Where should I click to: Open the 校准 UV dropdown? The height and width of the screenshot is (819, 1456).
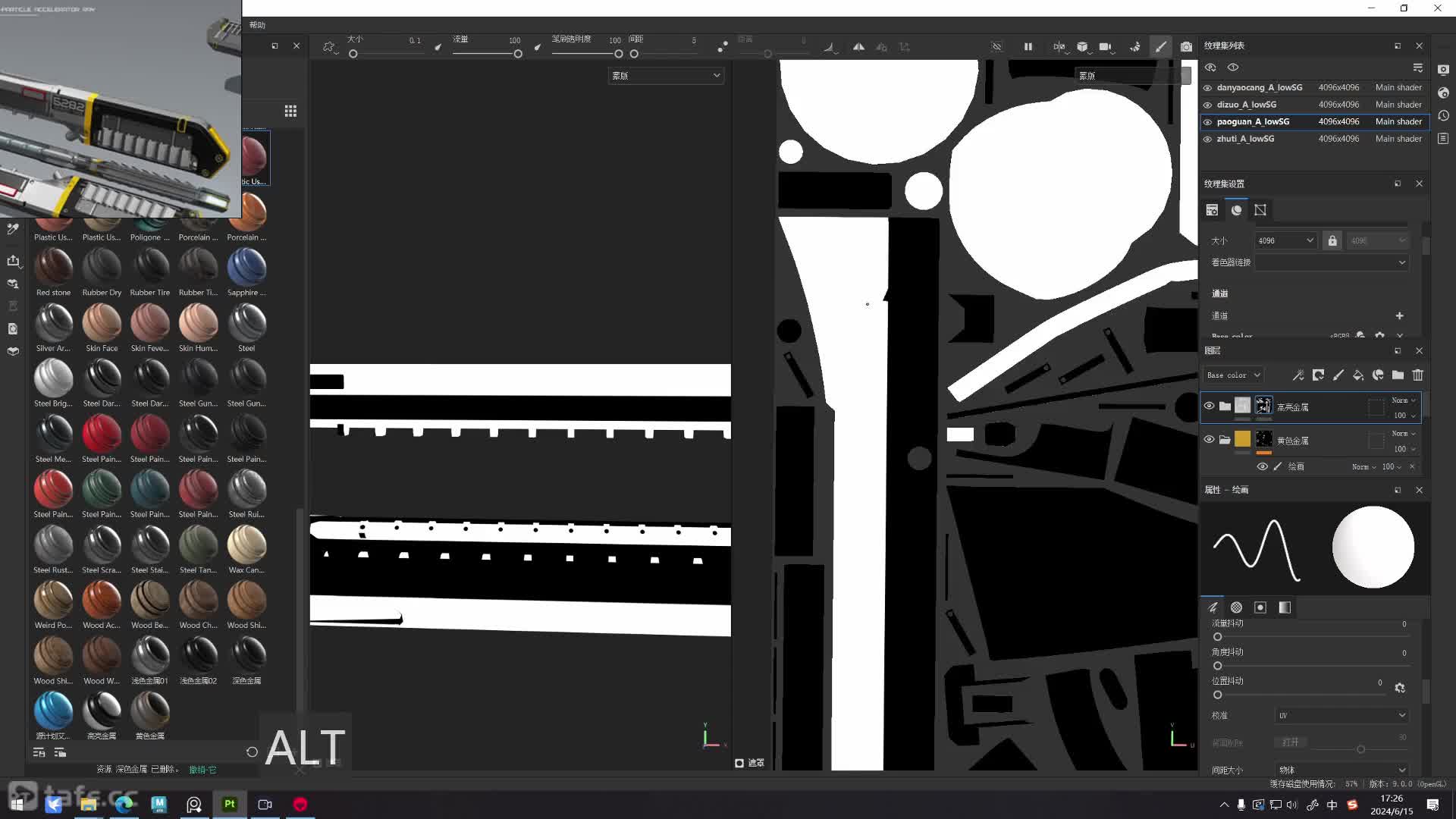coord(1341,716)
